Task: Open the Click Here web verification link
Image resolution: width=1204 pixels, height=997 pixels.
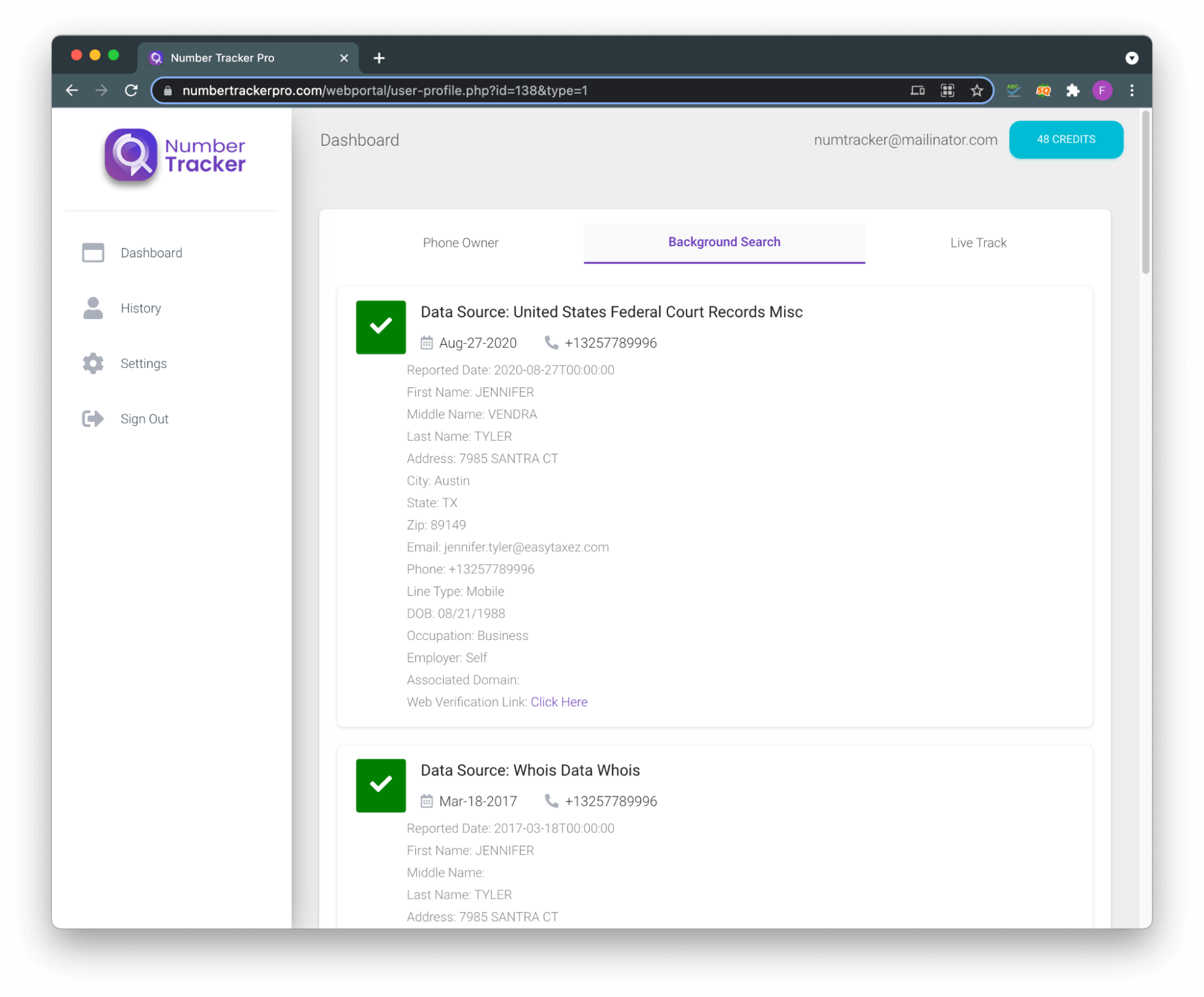Action: pyautogui.click(x=559, y=702)
